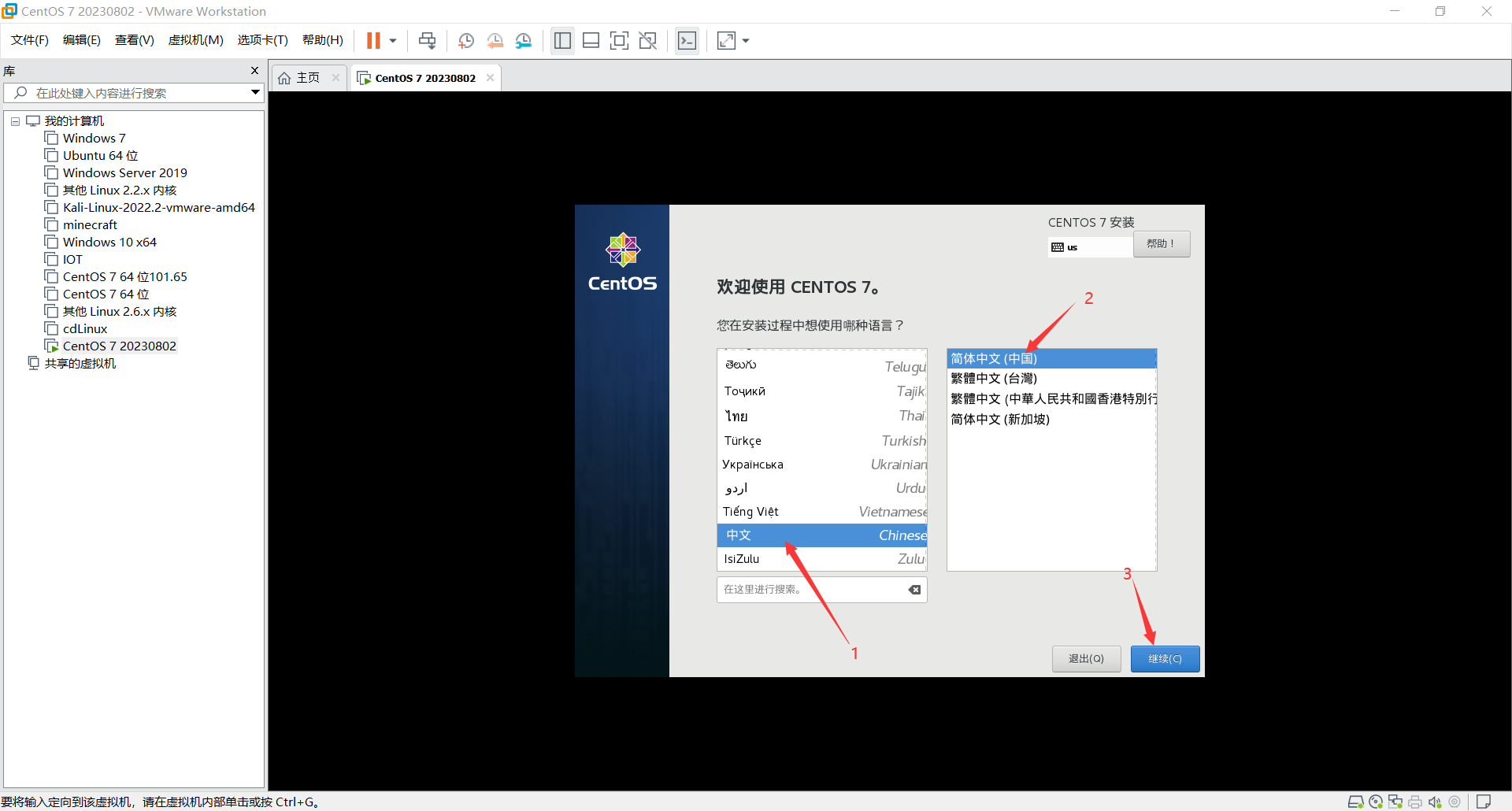Toggle the thumbnail bar view
Screen dimensions: 1512x811
point(591,40)
